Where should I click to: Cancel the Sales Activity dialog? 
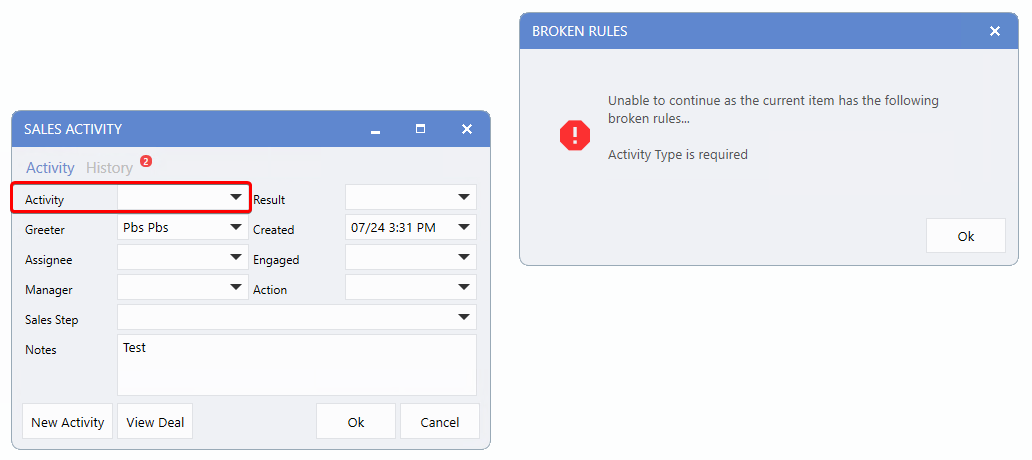440,422
